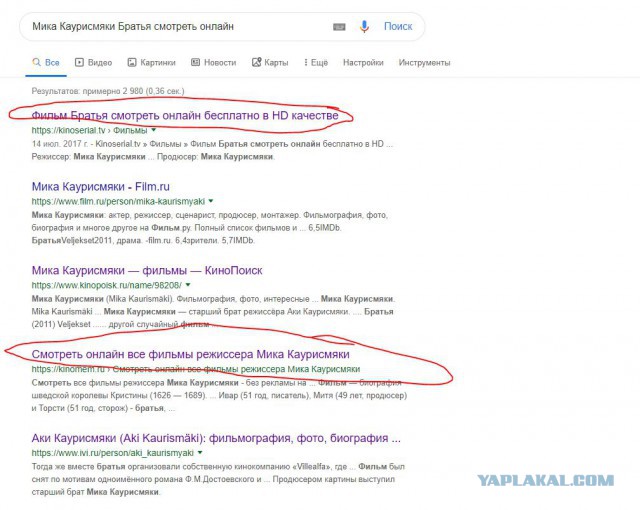Click the results count text Результатов: примерно 2 980
Image resolution: width=640 pixels, height=510 pixels.
(x=108, y=91)
